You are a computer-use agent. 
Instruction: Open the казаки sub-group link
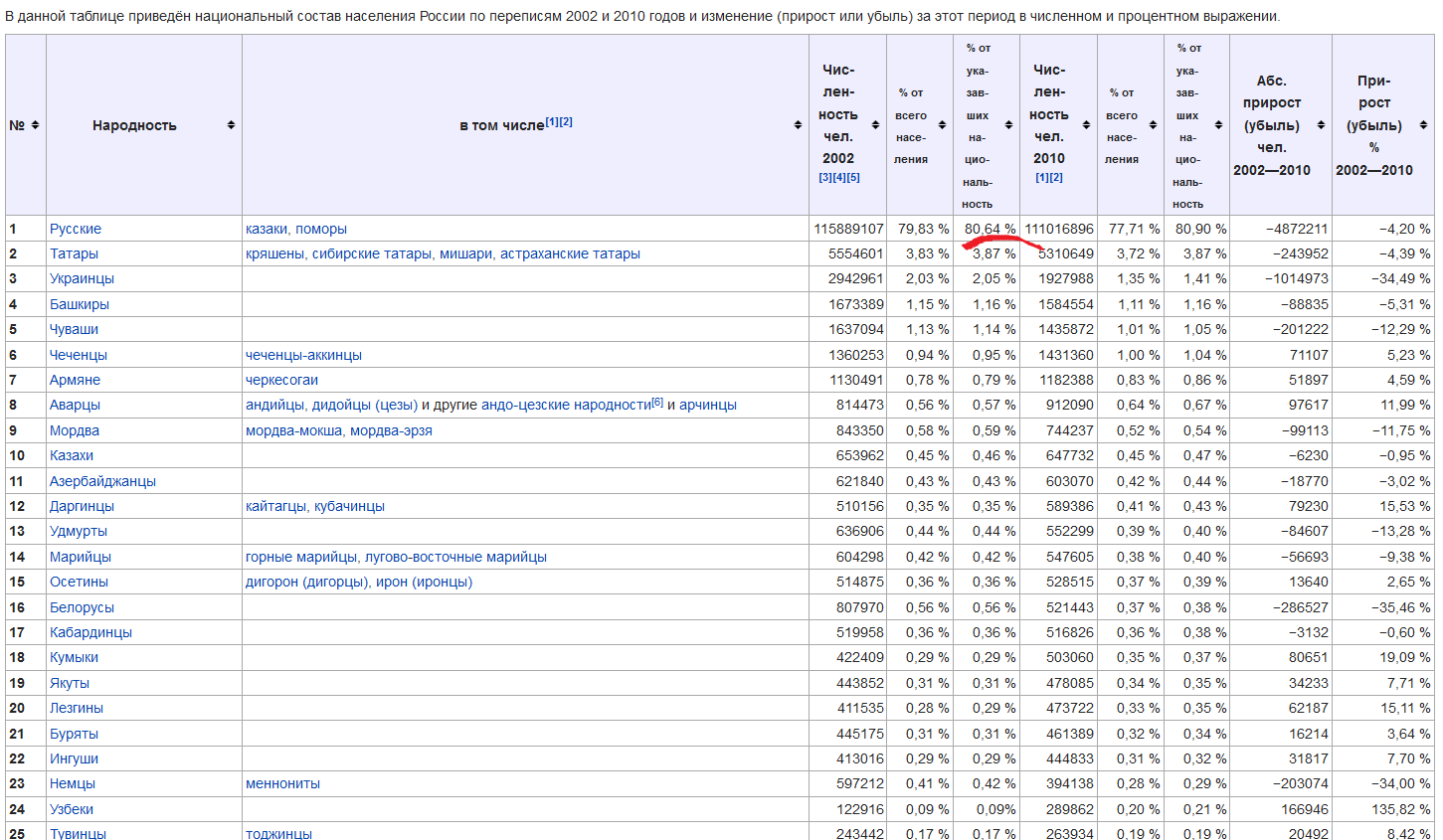coord(267,229)
